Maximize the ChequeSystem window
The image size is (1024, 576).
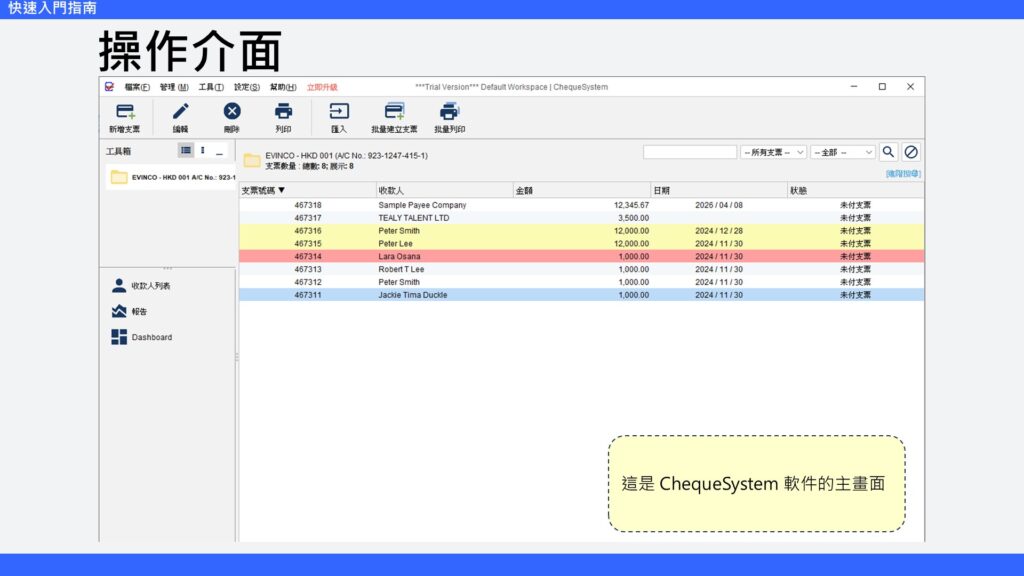click(882, 87)
